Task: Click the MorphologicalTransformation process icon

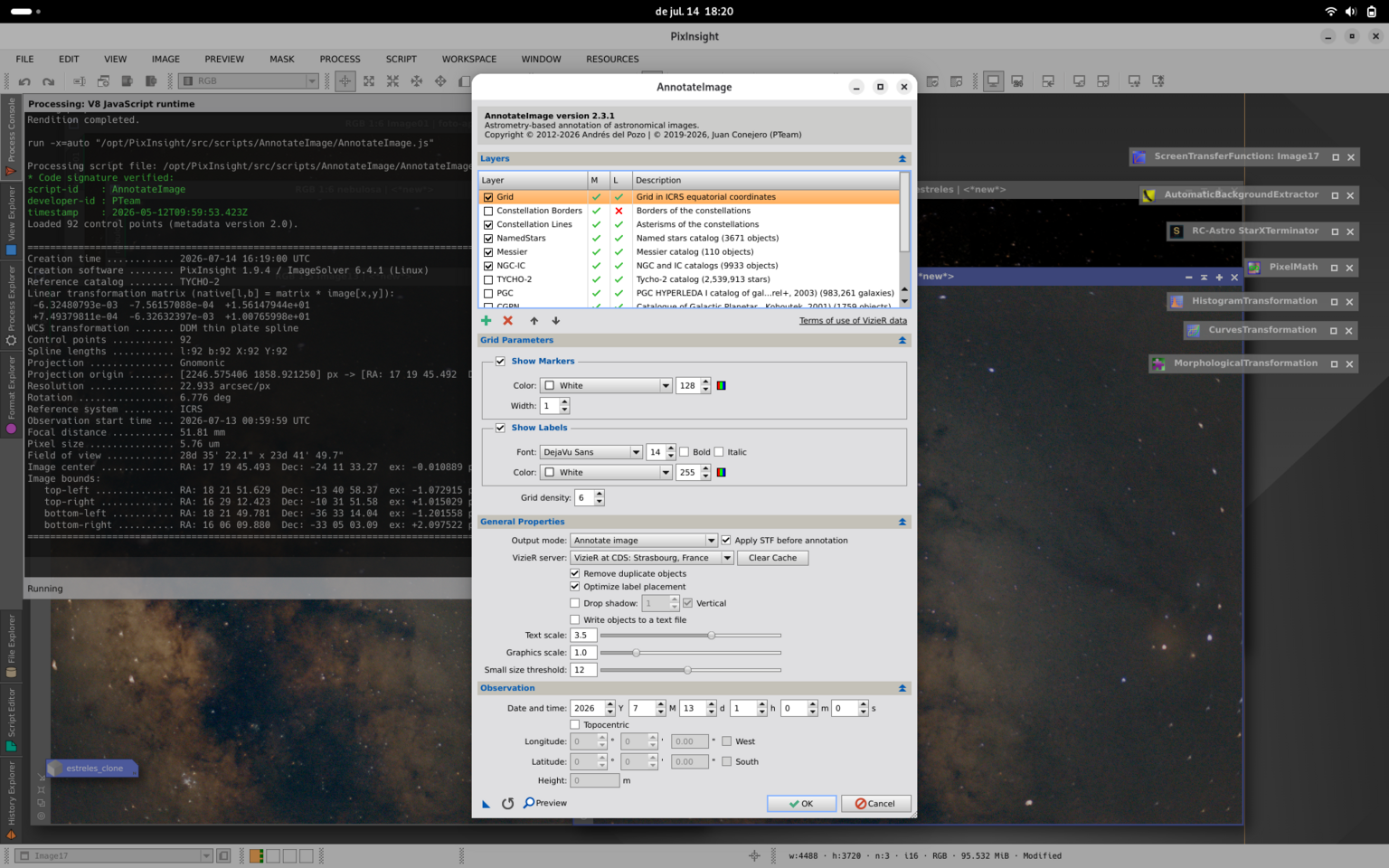Action: point(1158,363)
